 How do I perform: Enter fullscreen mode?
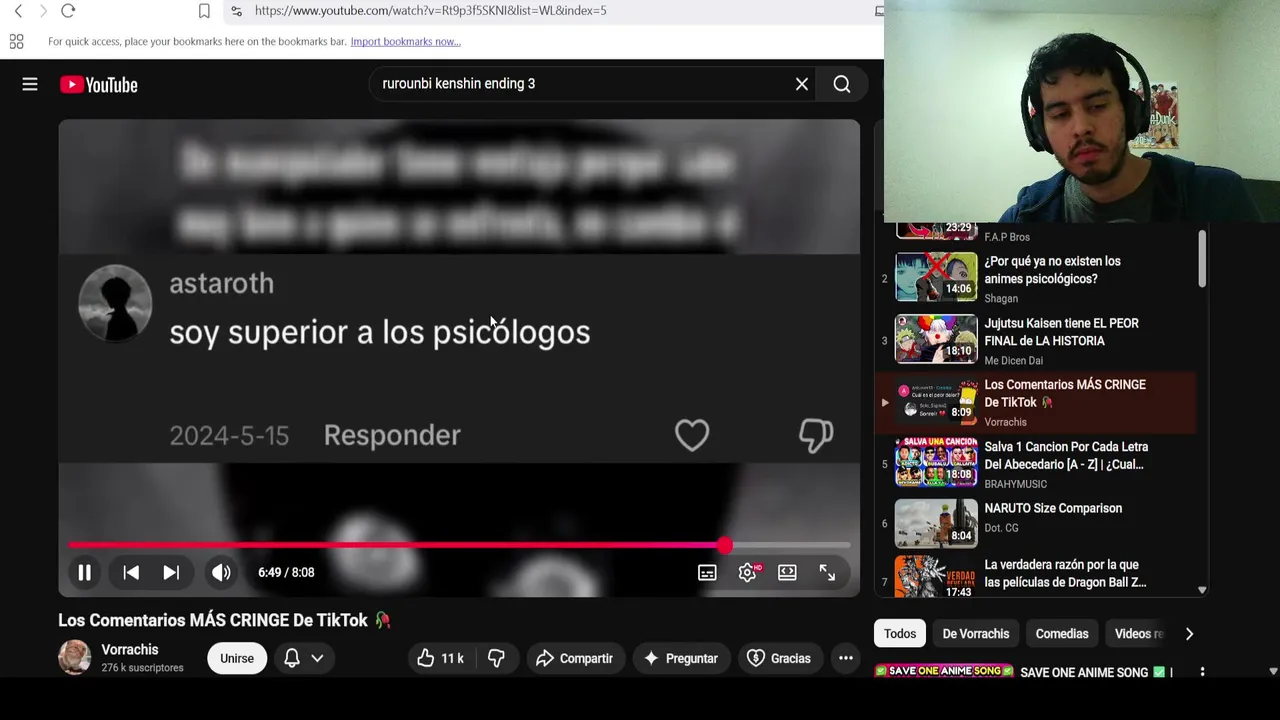click(x=827, y=572)
